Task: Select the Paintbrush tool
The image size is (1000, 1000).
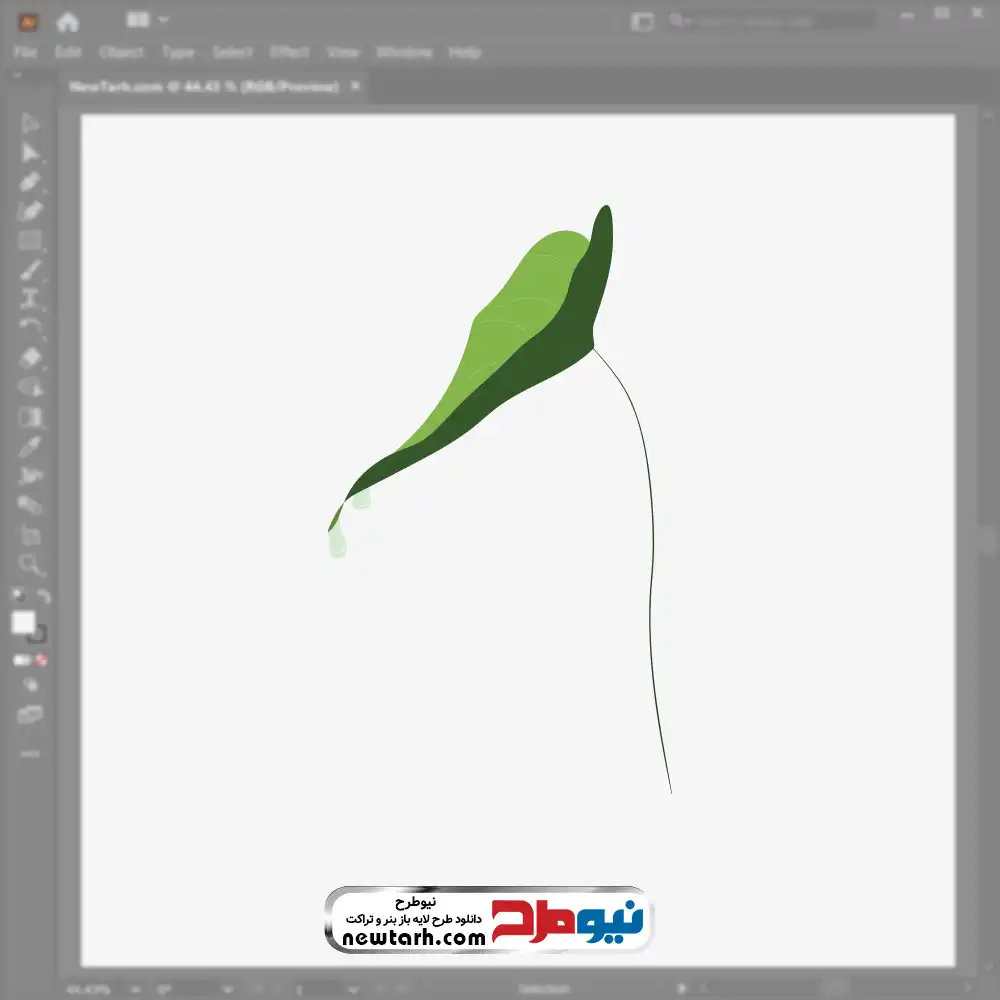Action: click(29, 270)
